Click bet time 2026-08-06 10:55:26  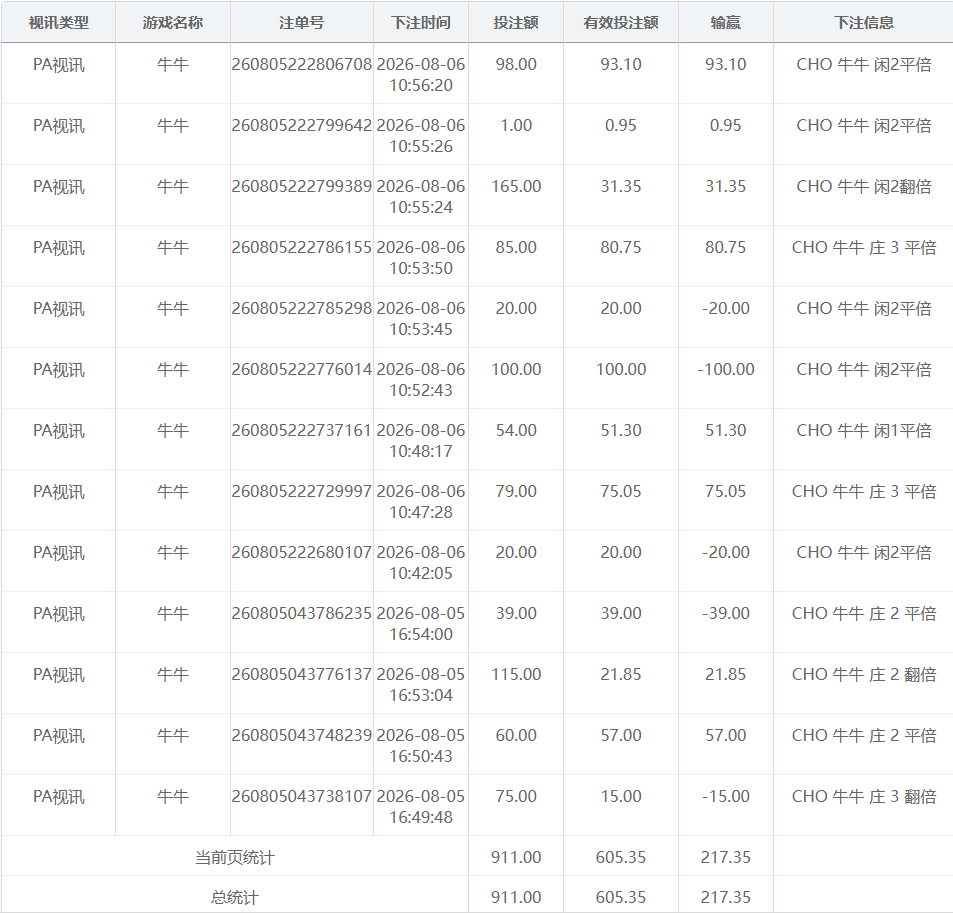421,136
